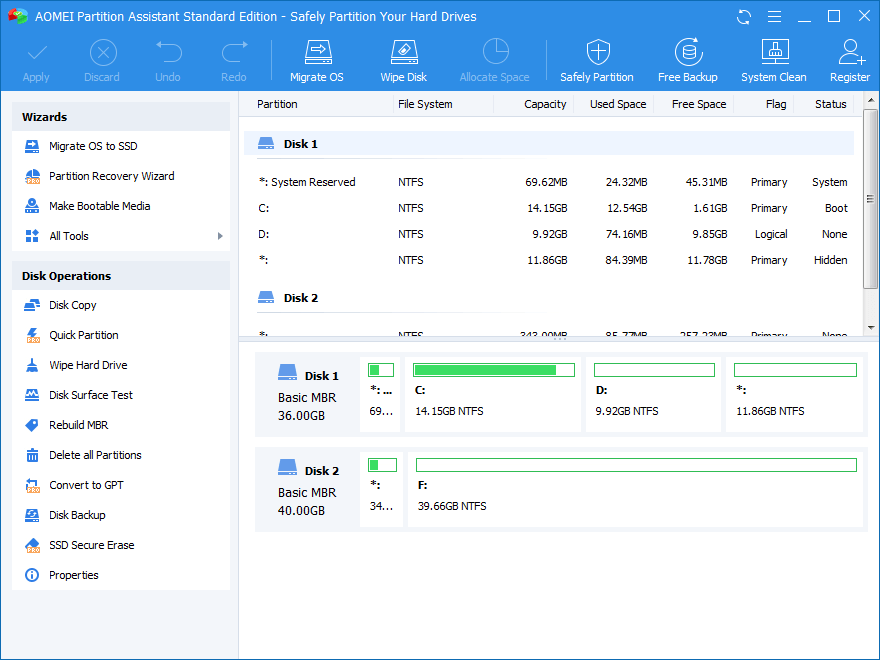This screenshot has height=660, width=880.
Task: Open Safely Partition
Action: 597,58
